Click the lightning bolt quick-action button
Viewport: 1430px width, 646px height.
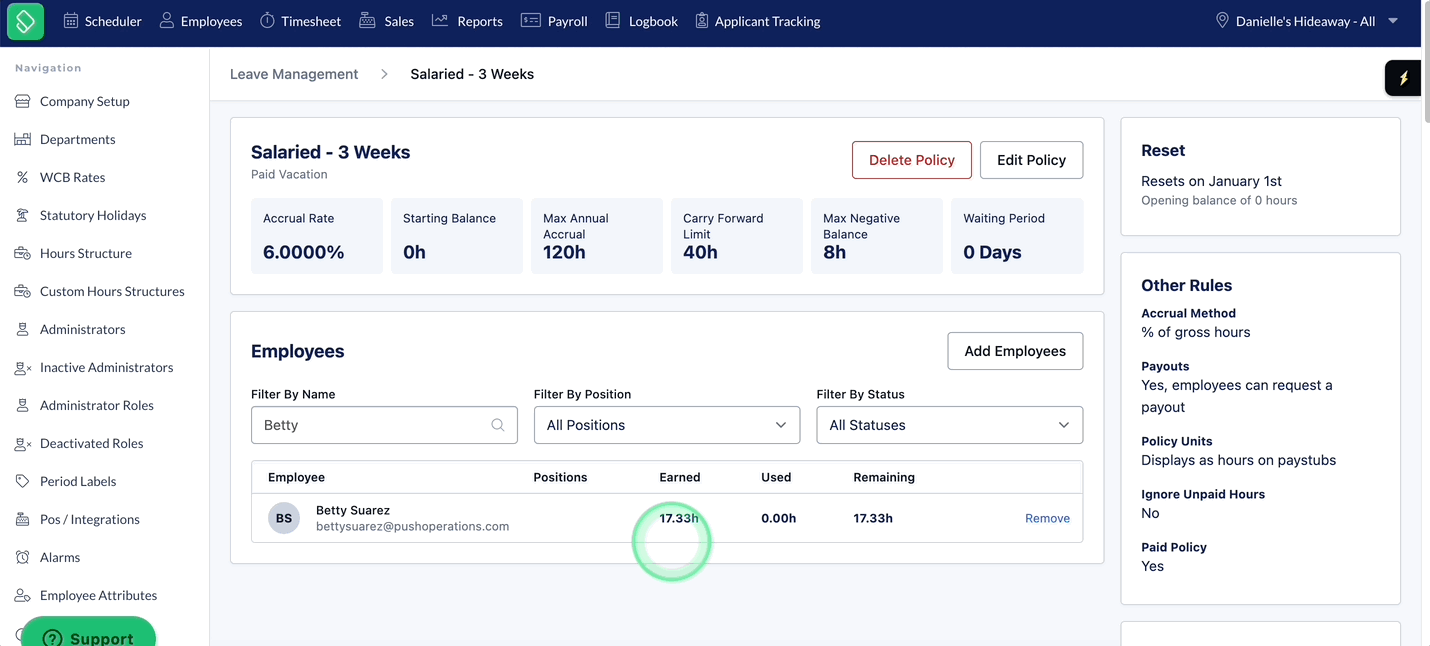coord(1404,78)
